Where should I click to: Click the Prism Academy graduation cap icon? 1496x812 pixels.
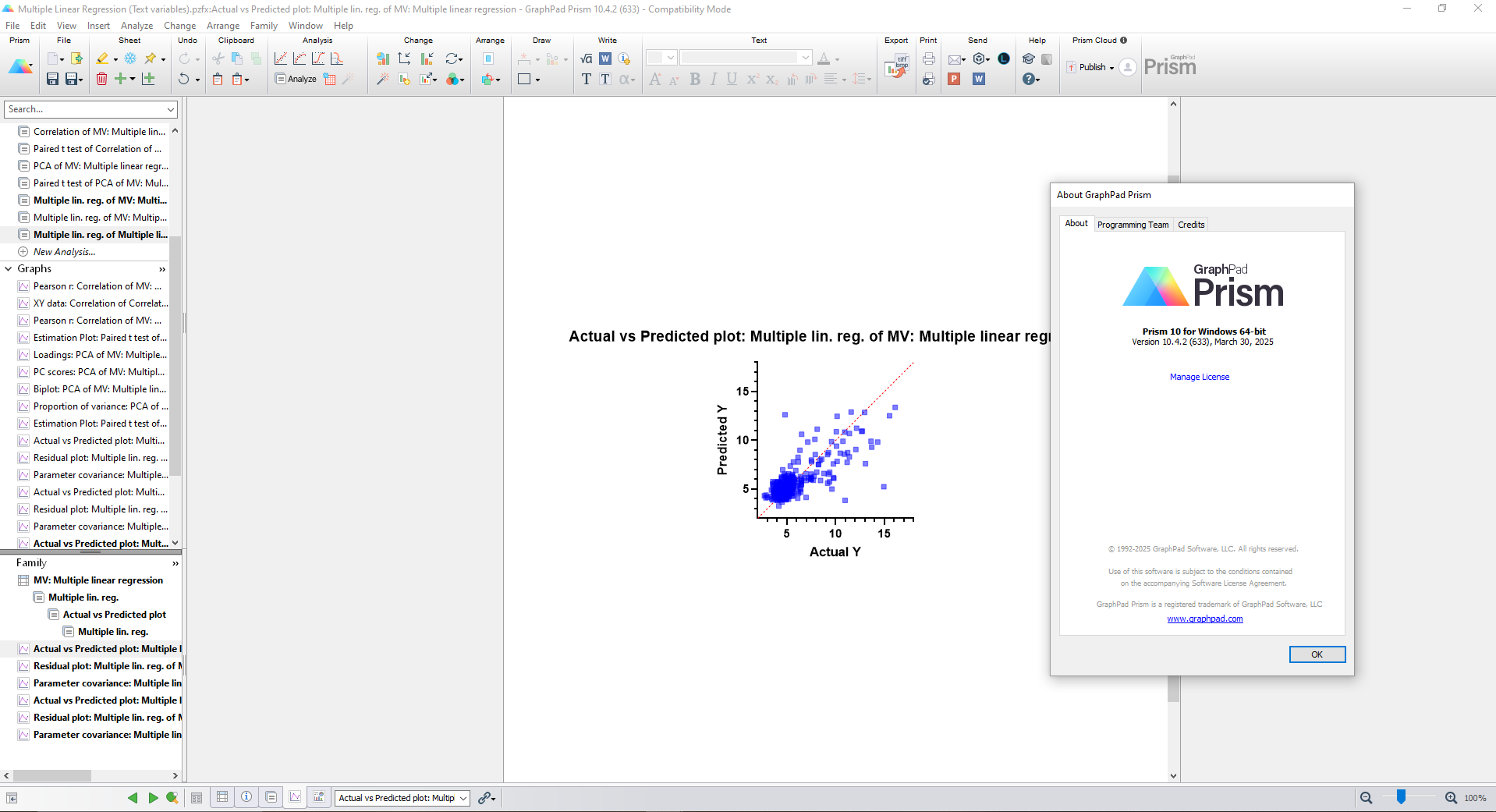pos(1028,59)
